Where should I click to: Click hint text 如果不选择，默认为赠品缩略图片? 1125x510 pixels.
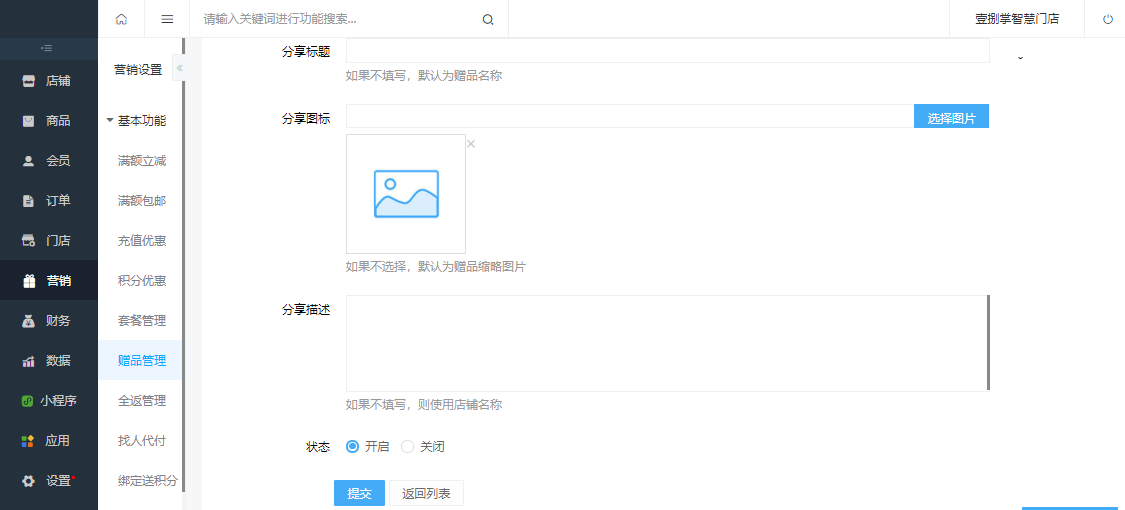436,267
